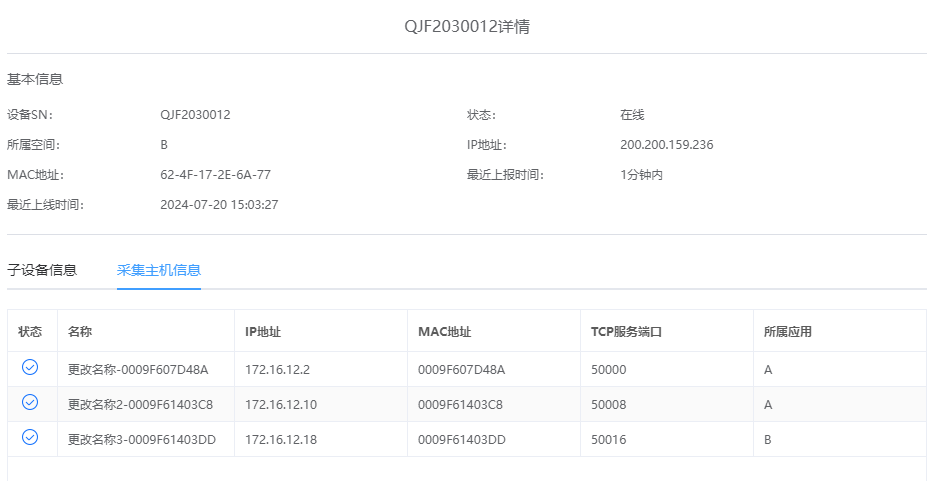Click the MAC value 62-4F-17-2E-6A-77
This screenshot has height=481, width=937.
(215, 175)
